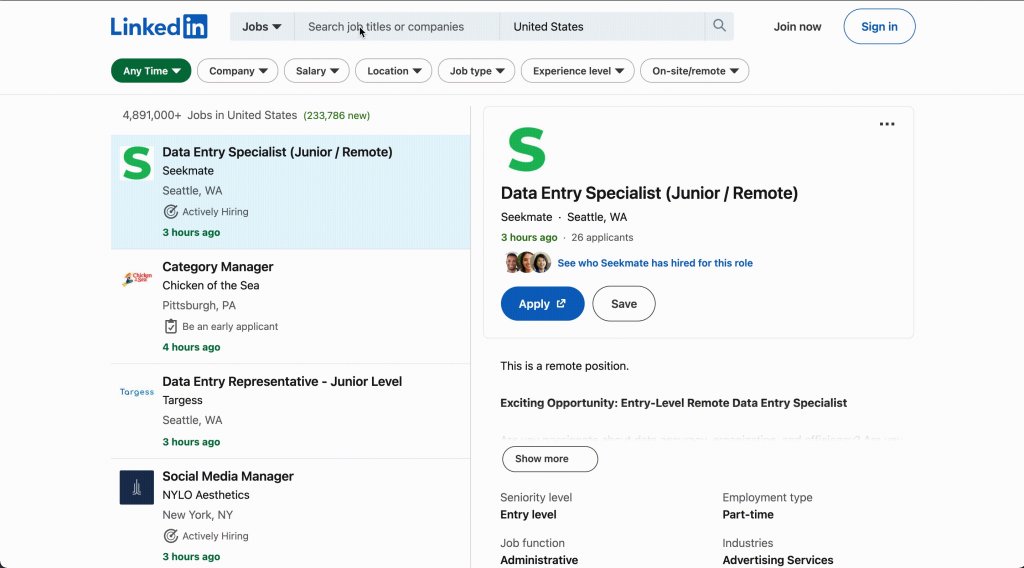Click Join now

pos(797,27)
